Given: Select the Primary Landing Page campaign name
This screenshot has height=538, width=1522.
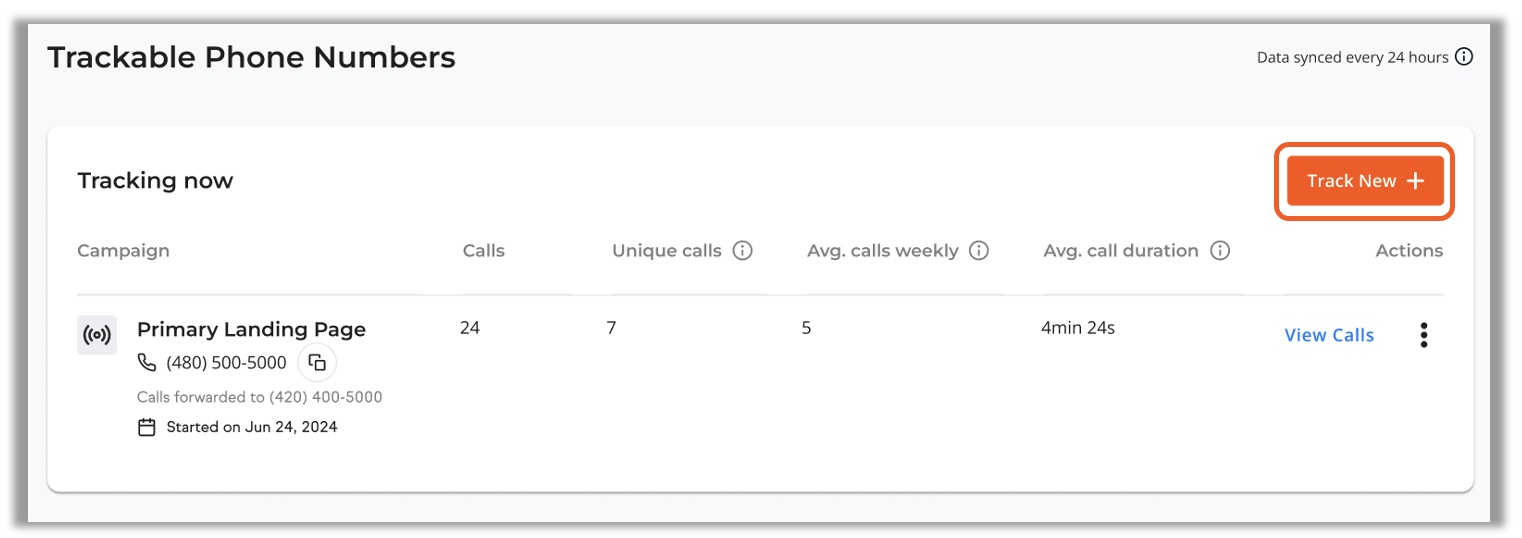Looking at the screenshot, I should tap(251, 329).
